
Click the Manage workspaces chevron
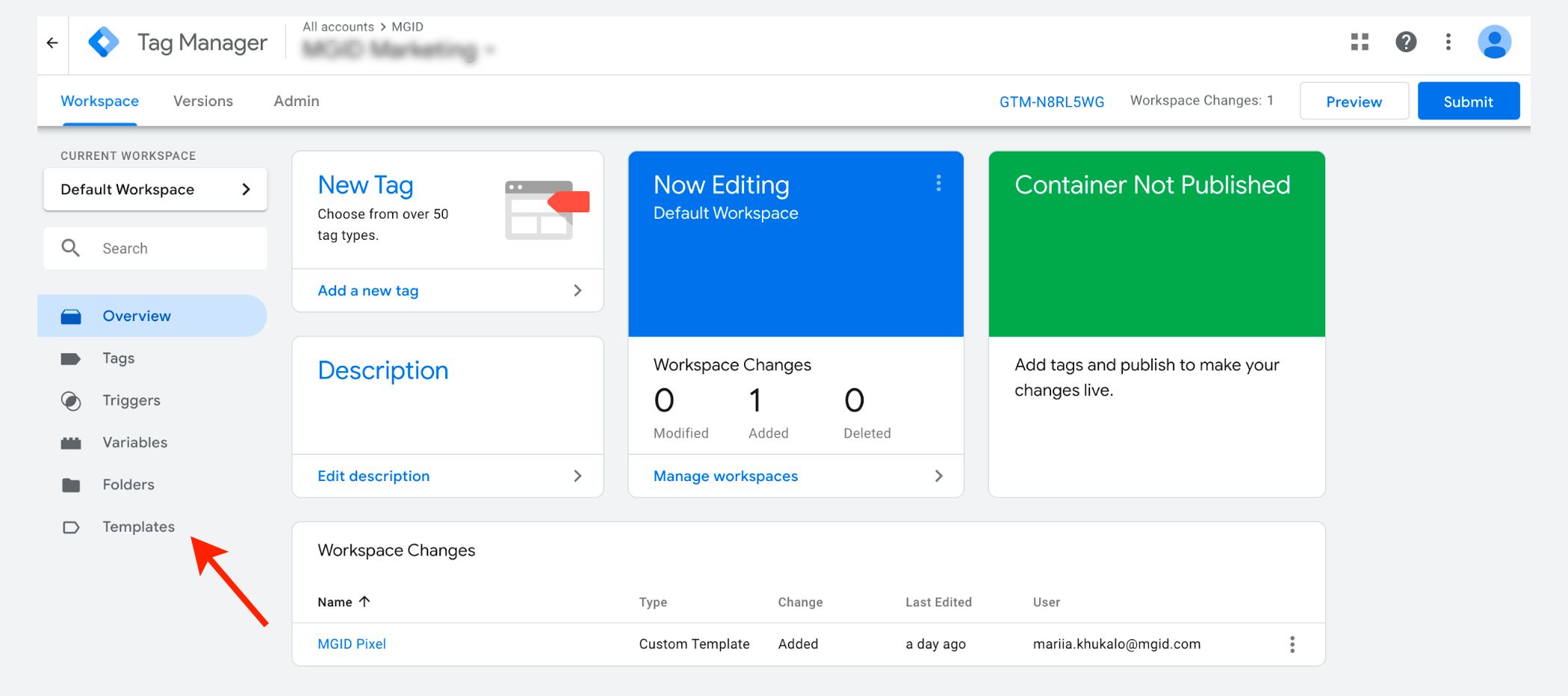click(939, 476)
